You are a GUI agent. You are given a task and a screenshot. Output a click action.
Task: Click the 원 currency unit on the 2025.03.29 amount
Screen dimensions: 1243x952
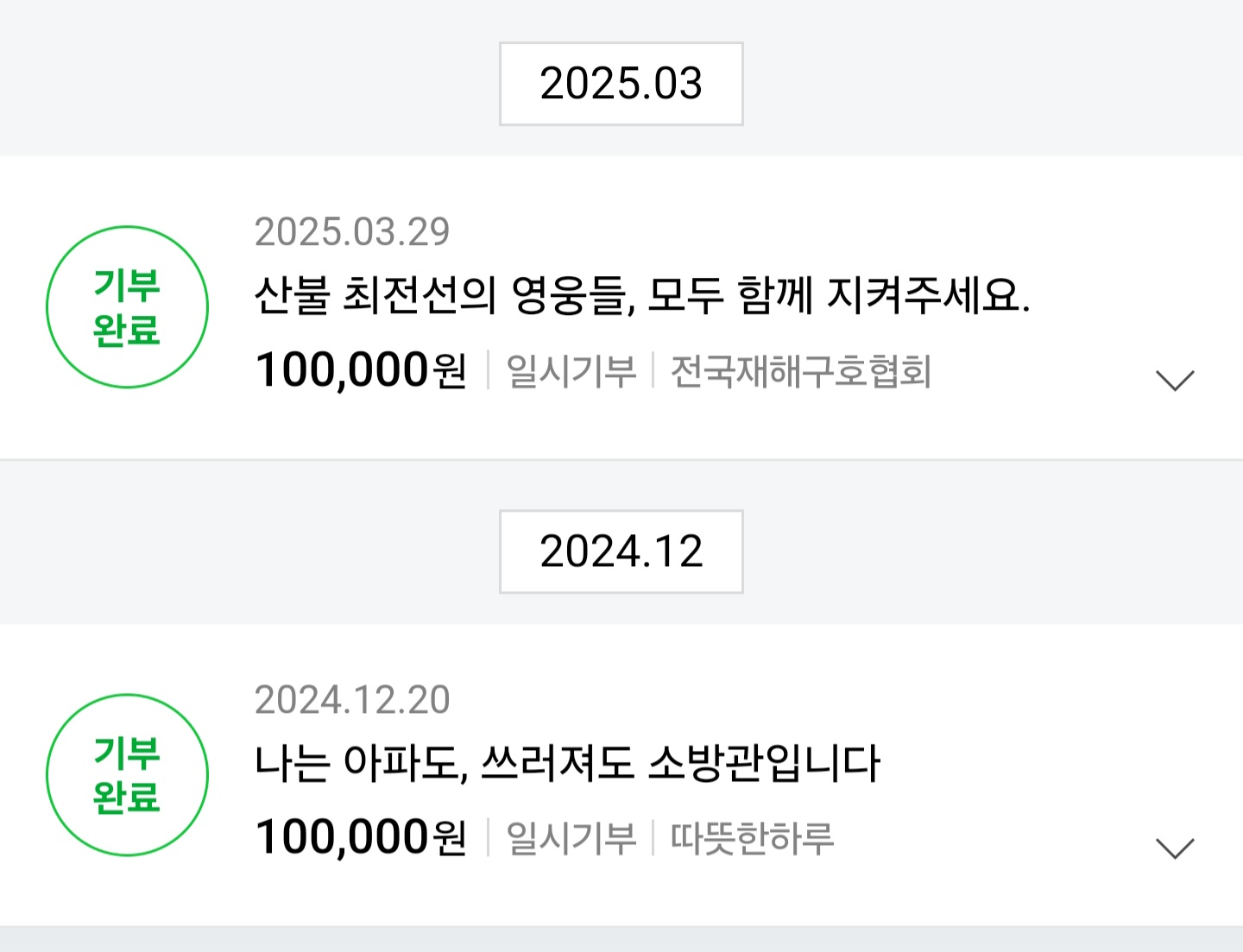pos(450,372)
